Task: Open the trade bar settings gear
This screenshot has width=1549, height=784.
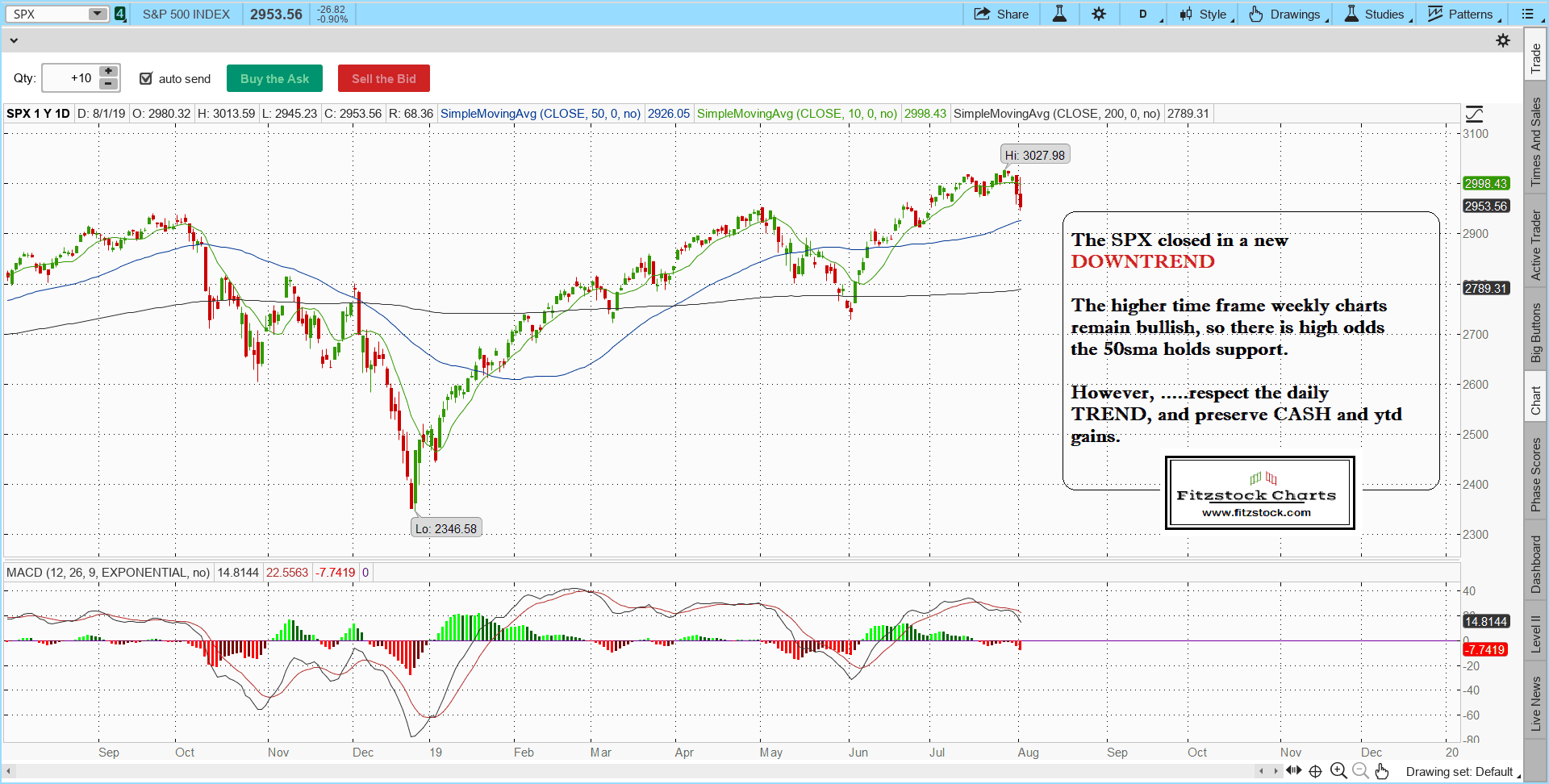Action: coord(1502,40)
